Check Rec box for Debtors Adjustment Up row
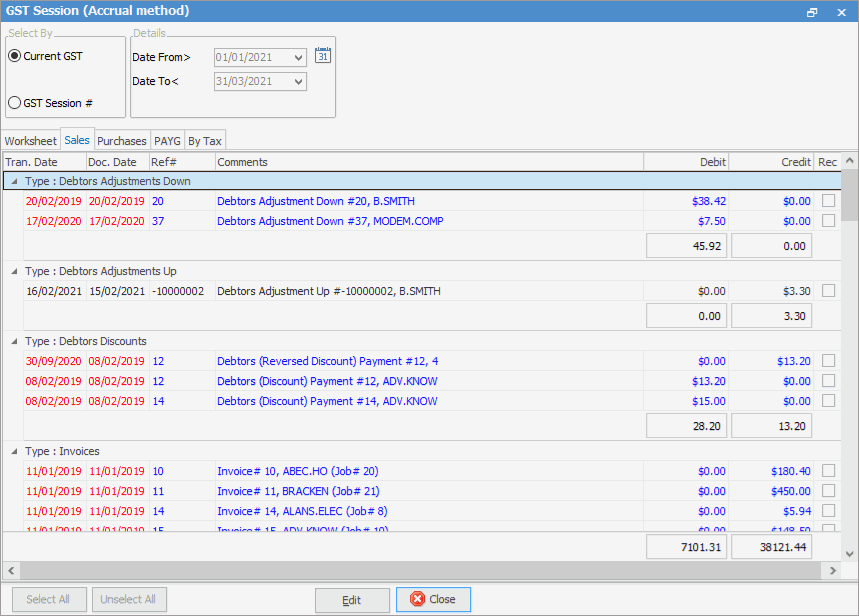Image resolution: width=859 pixels, height=616 pixels. pyautogui.click(x=828, y=290)
